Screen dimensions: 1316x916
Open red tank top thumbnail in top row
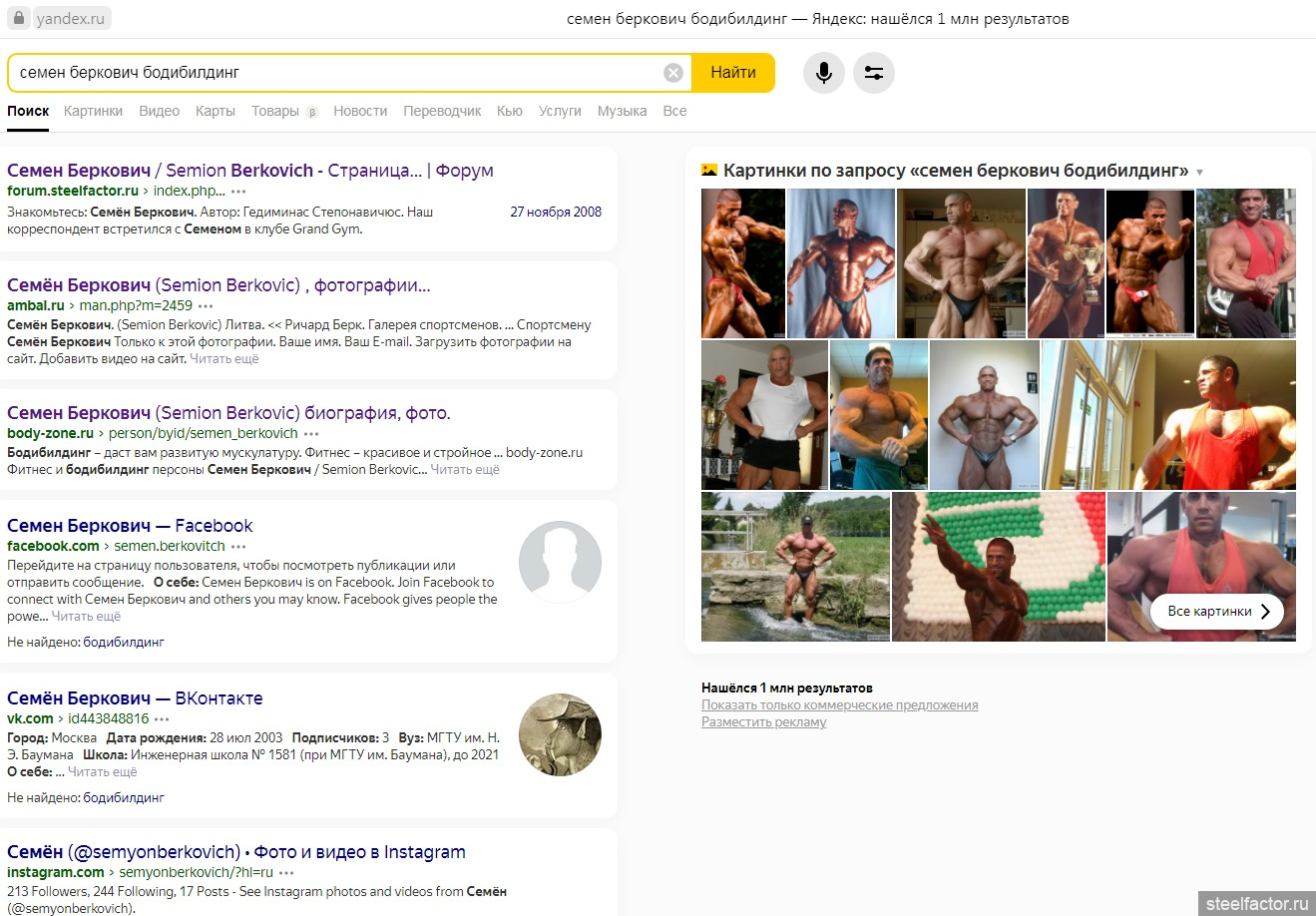[1246, 263]
